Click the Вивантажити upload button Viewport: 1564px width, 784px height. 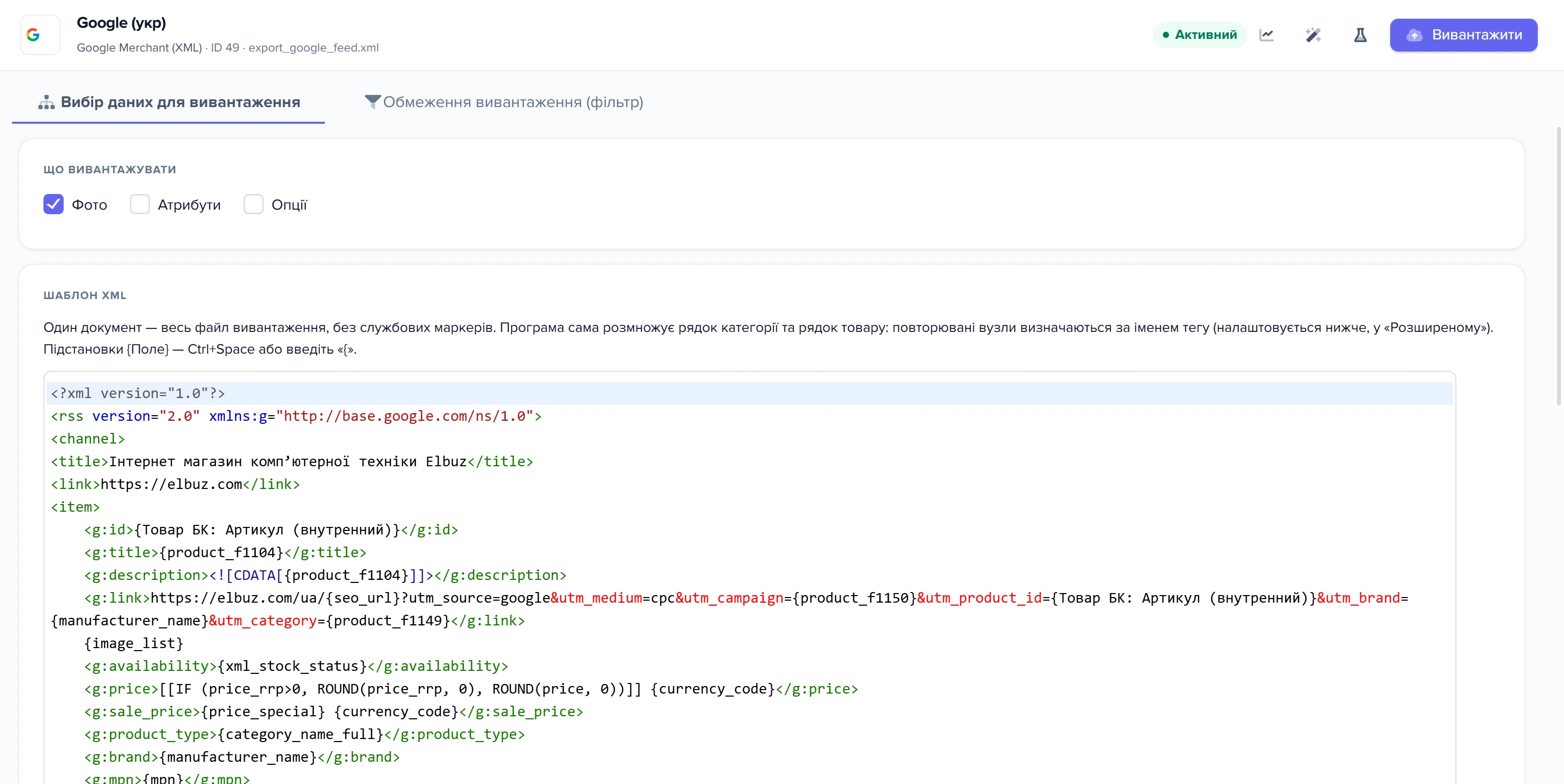[x=1463, y=35]
